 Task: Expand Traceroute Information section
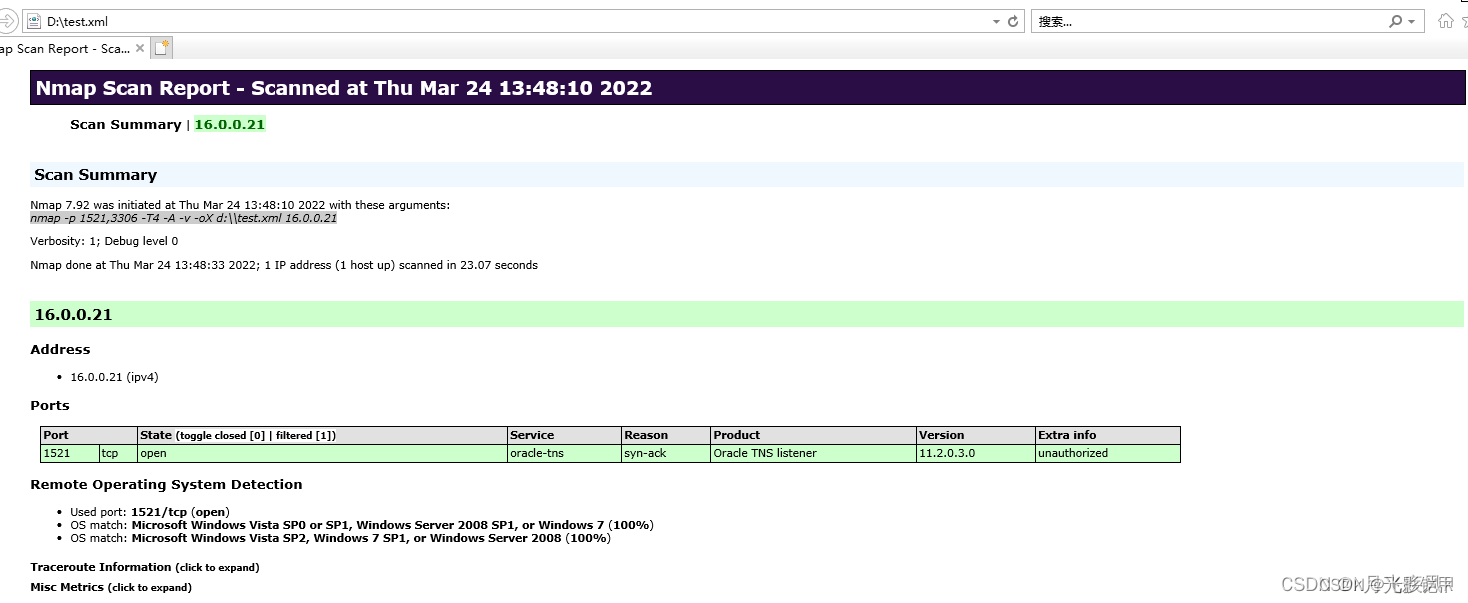145,567
